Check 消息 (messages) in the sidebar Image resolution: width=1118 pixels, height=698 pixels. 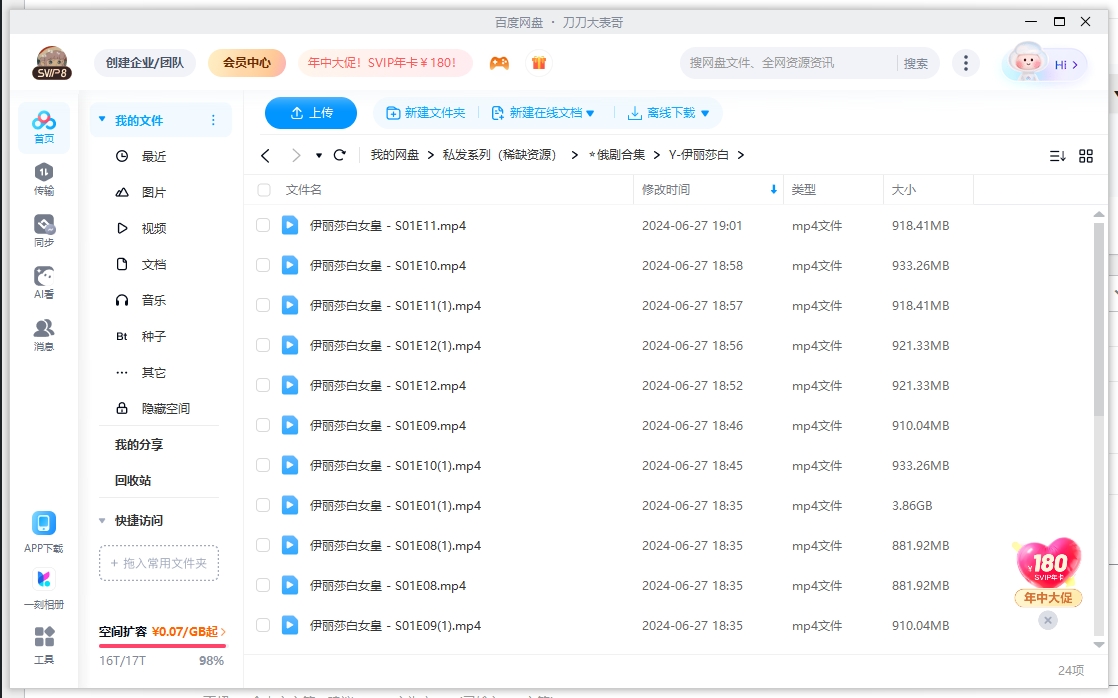[x=43, y=331]
